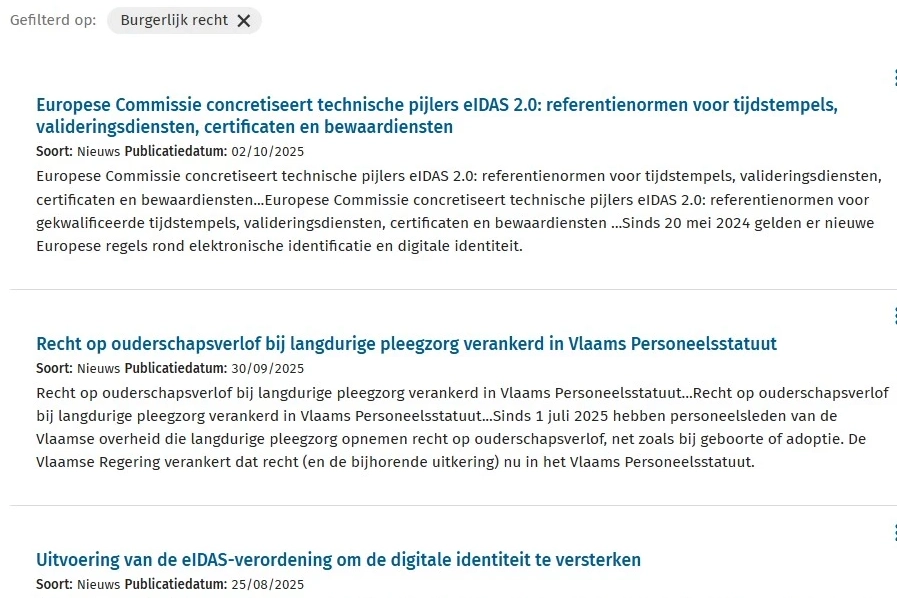Click the Burgerlijk recht filter chip label
The image size is (897, 598).
[x=174, y=21]
